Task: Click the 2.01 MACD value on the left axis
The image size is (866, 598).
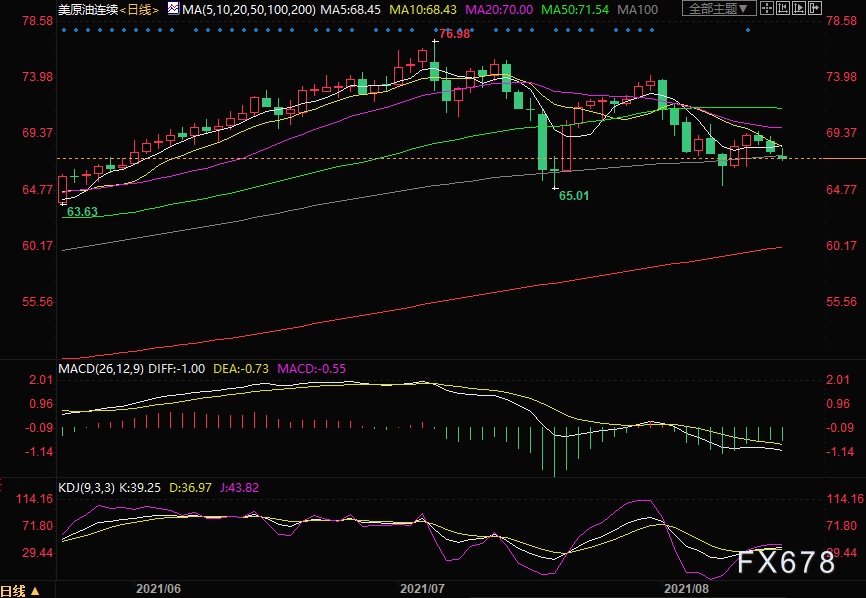Action: pos(41,380)
